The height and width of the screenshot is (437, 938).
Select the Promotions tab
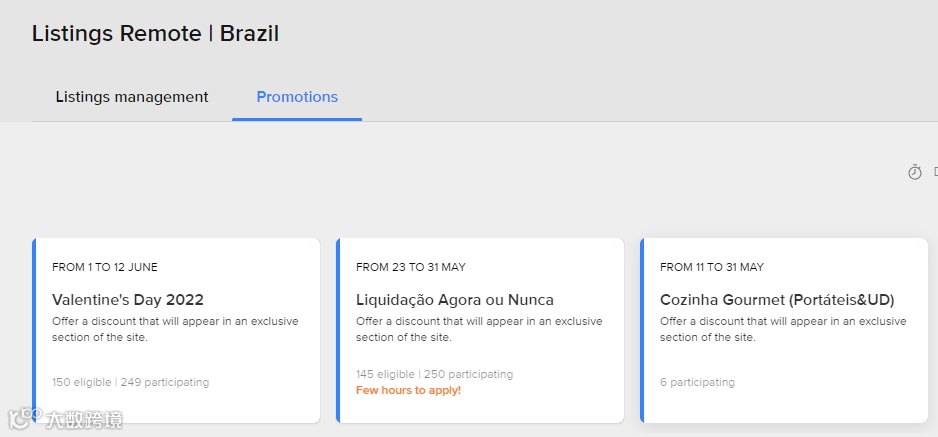click(x=297, y=97)
